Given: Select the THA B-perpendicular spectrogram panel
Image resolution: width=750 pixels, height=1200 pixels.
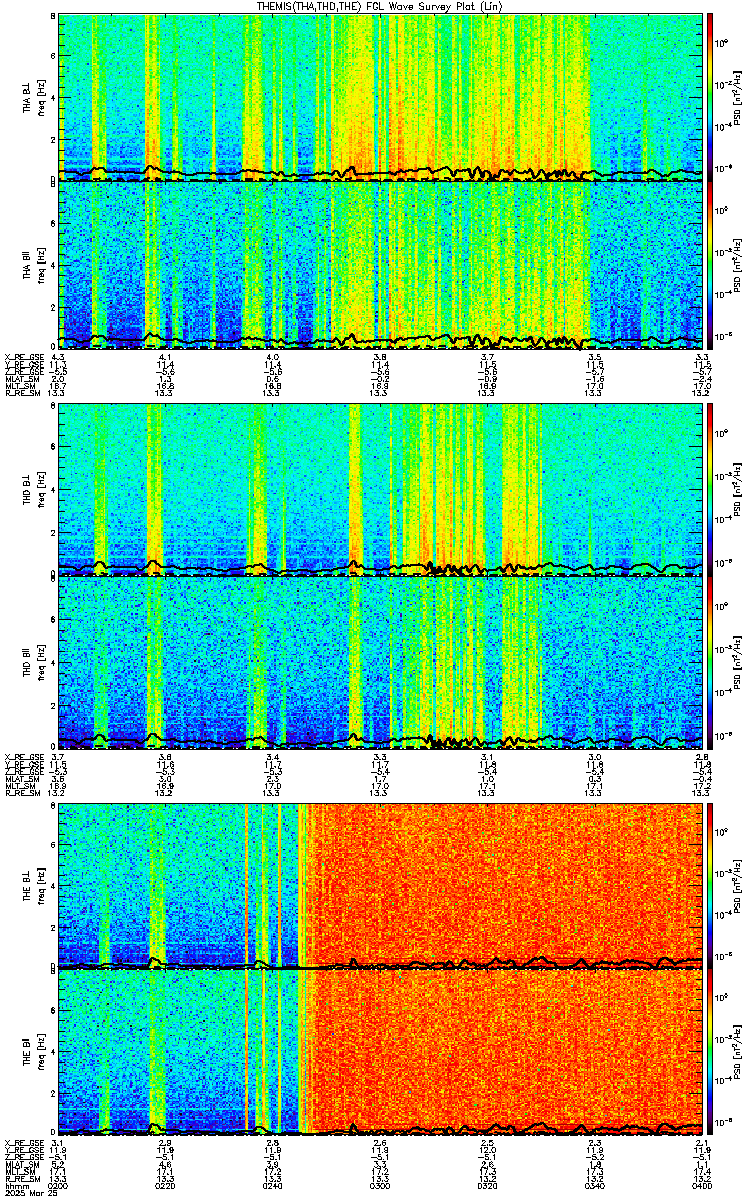Looking at the screenshot, I should click(x=381, y=97).
